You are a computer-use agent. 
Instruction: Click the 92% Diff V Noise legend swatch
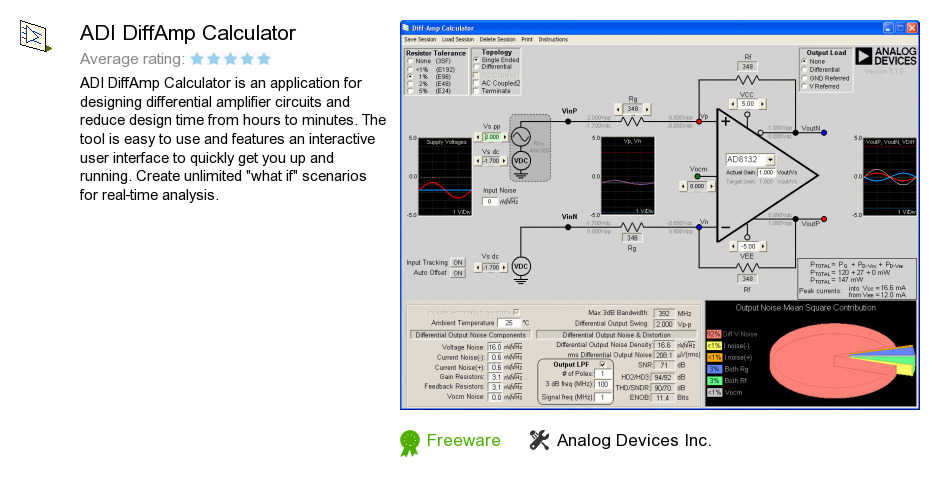[x=714, y=334]
